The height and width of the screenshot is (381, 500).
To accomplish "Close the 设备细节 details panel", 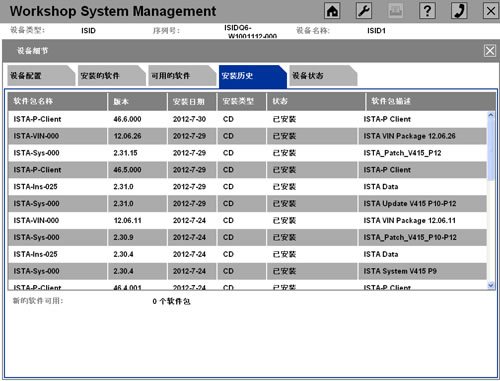I will point(490,51).
